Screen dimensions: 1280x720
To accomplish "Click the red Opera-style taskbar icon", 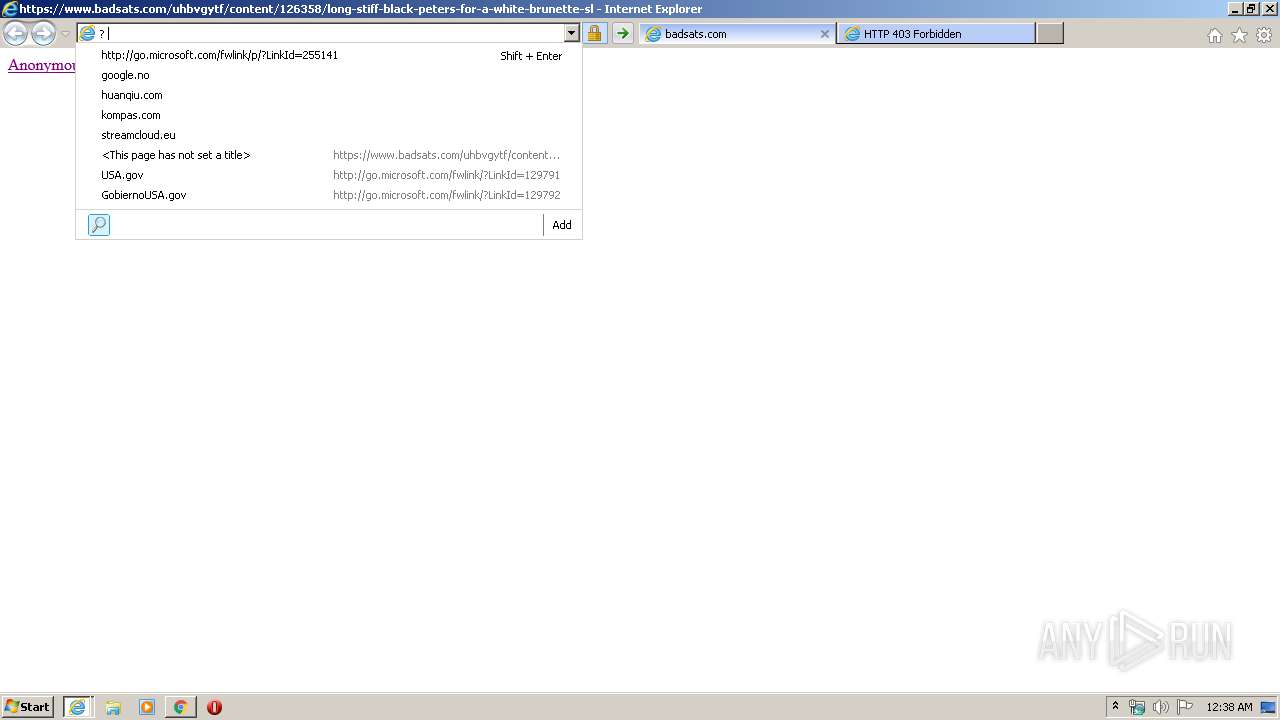I will tap(214, 707).
